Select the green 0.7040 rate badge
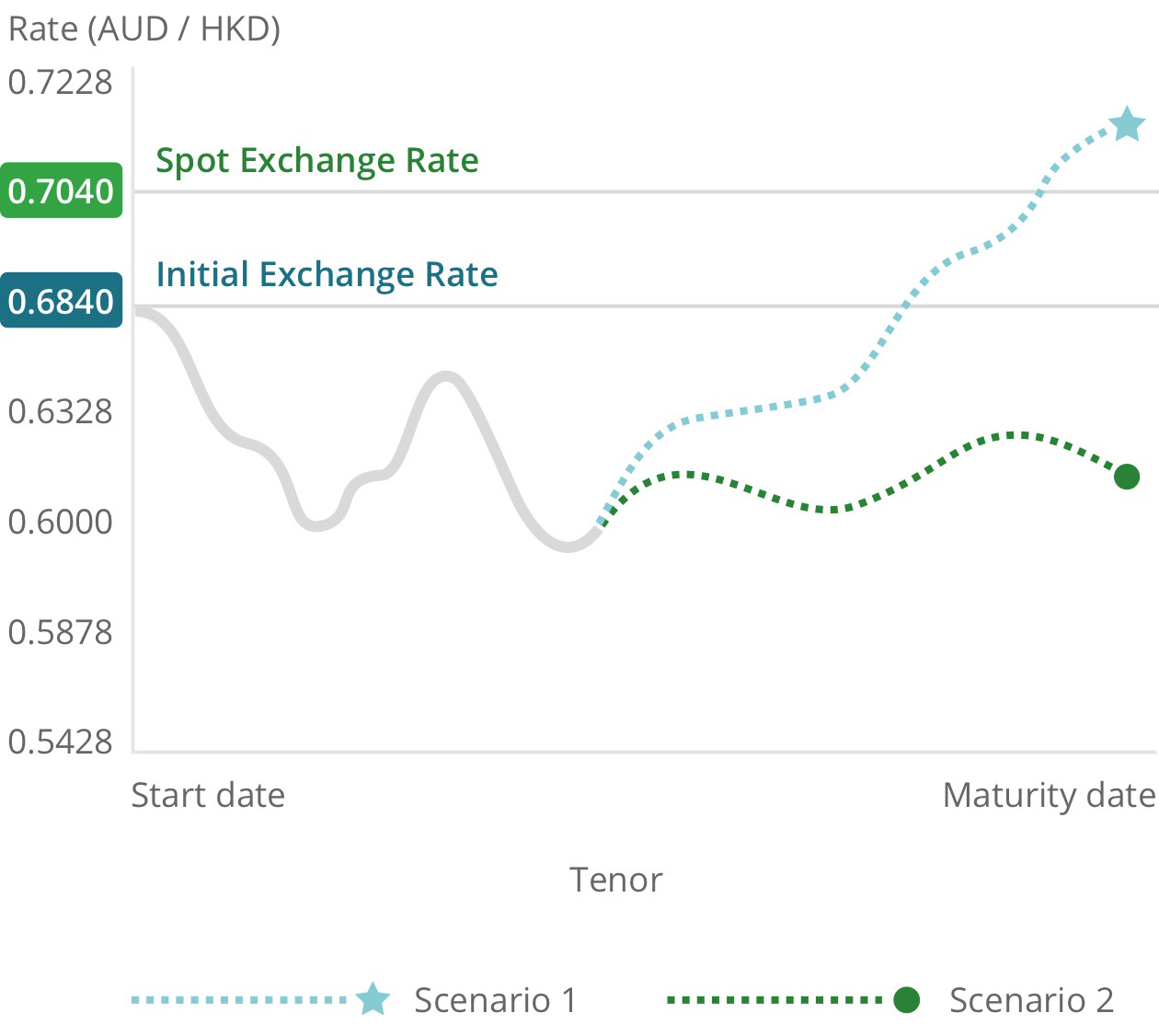Viewport: 1159px width, 1036px height. 62,190
